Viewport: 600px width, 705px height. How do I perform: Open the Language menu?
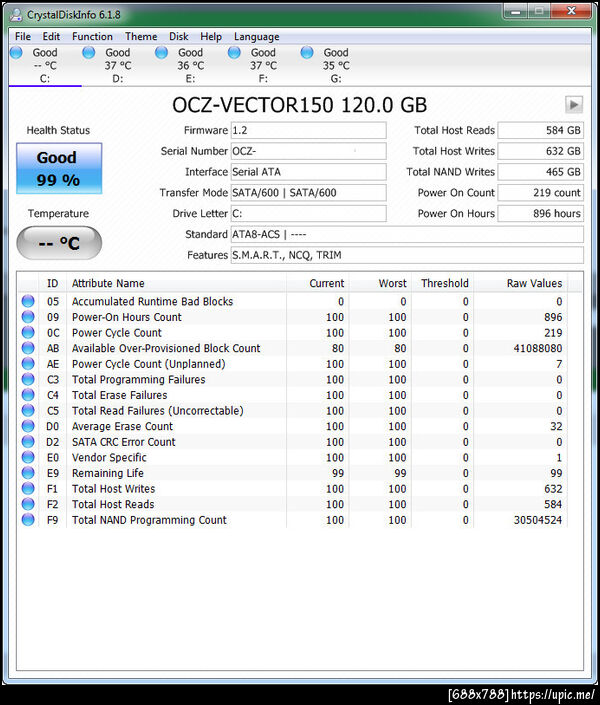pos(256,36)
